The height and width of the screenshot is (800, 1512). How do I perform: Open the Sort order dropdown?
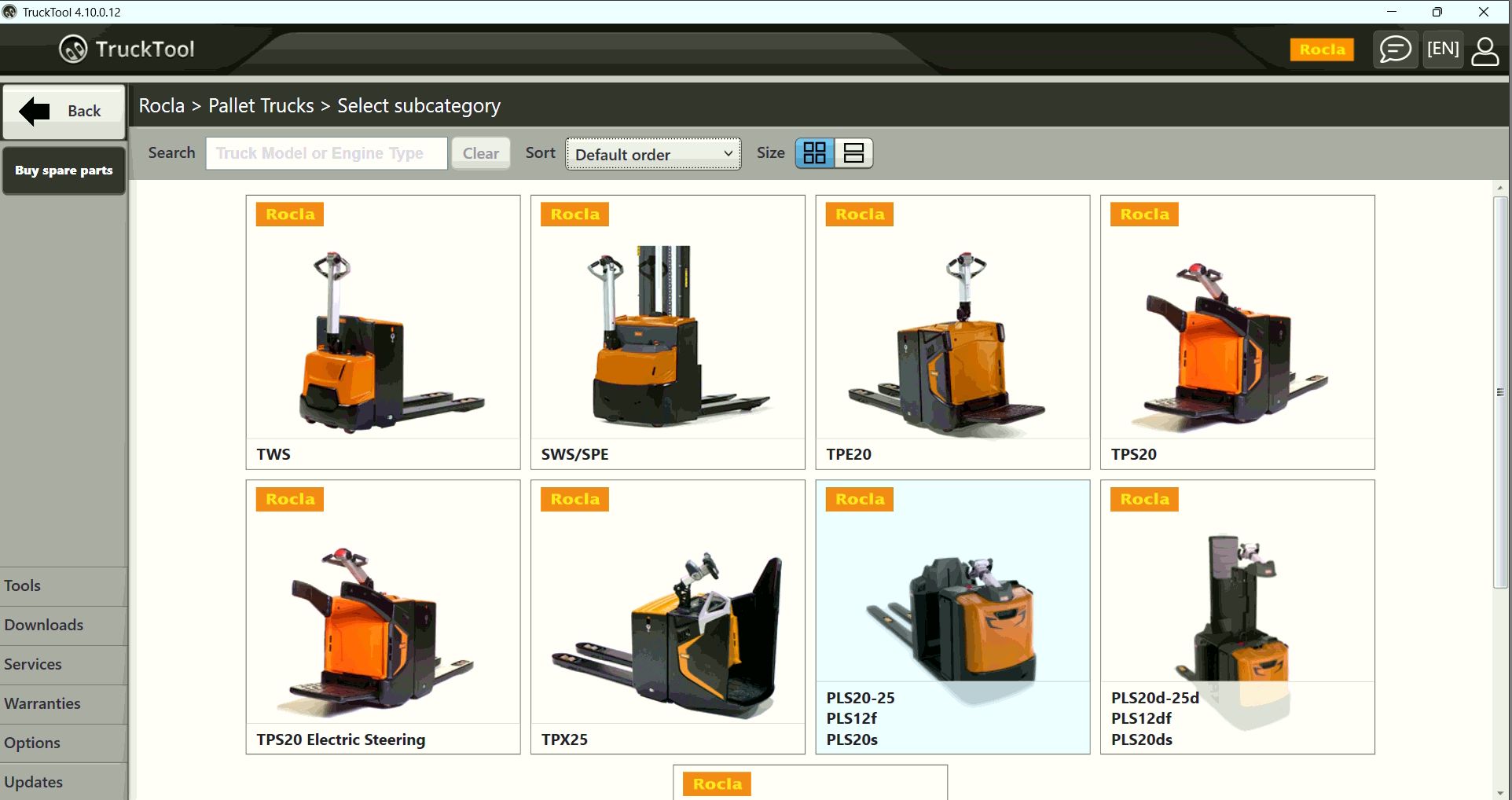point(652,153)
